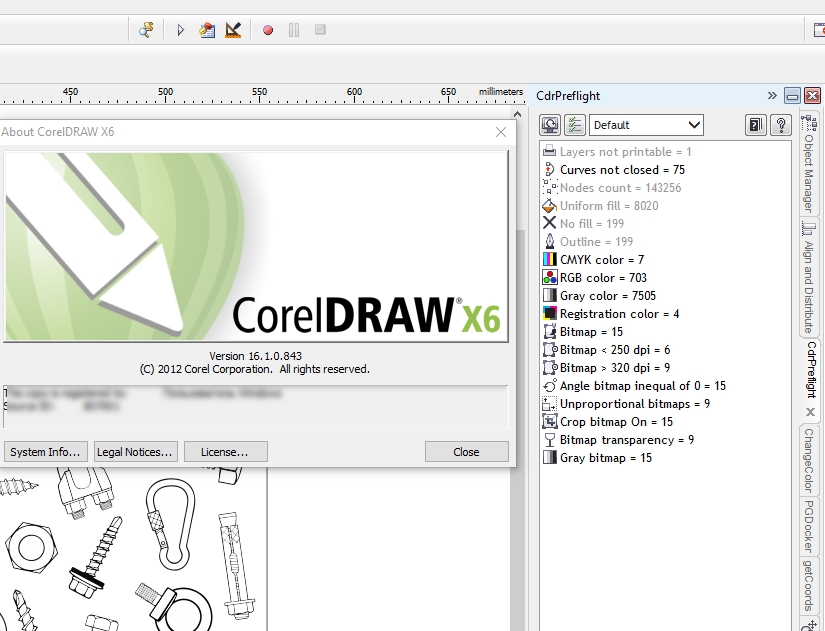The width and height of the screenshot is (825, 631).
Task: Click the pen nib Outline icon
Action: (x=549, y=241)
